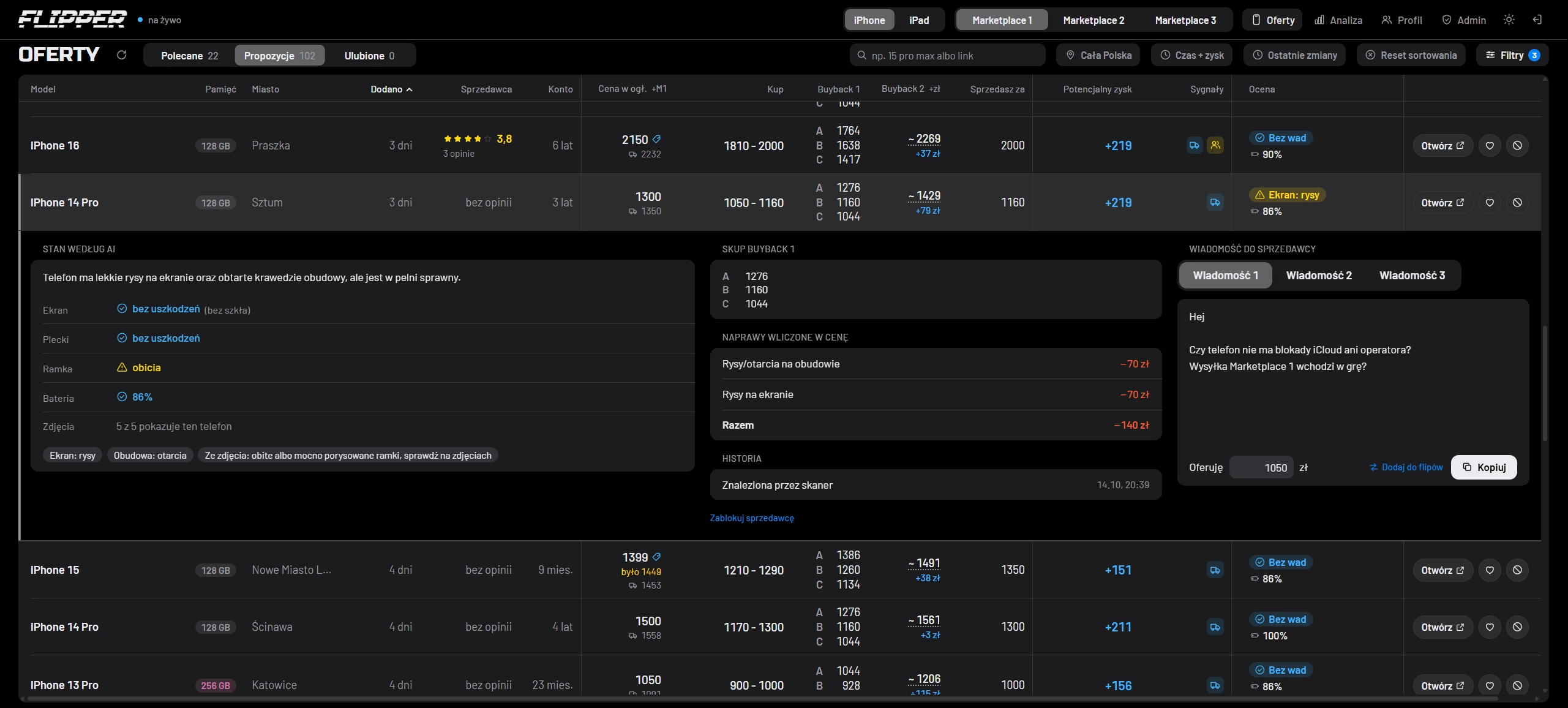Click the logout icon in header
The height and width of the screenshot is (708, 1568).
point(1537,20)
